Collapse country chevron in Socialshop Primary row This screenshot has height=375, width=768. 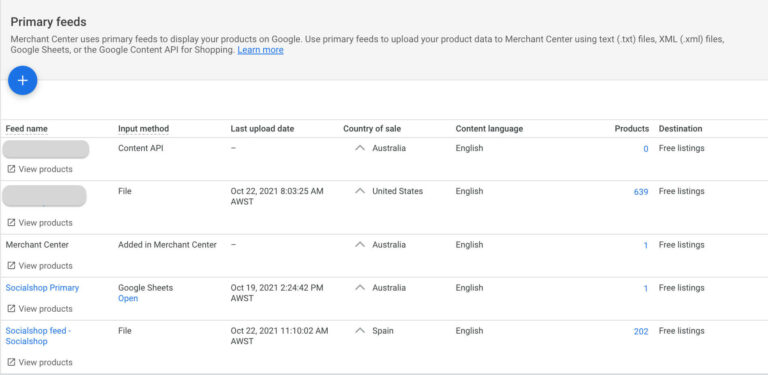(x=360, y=288)
